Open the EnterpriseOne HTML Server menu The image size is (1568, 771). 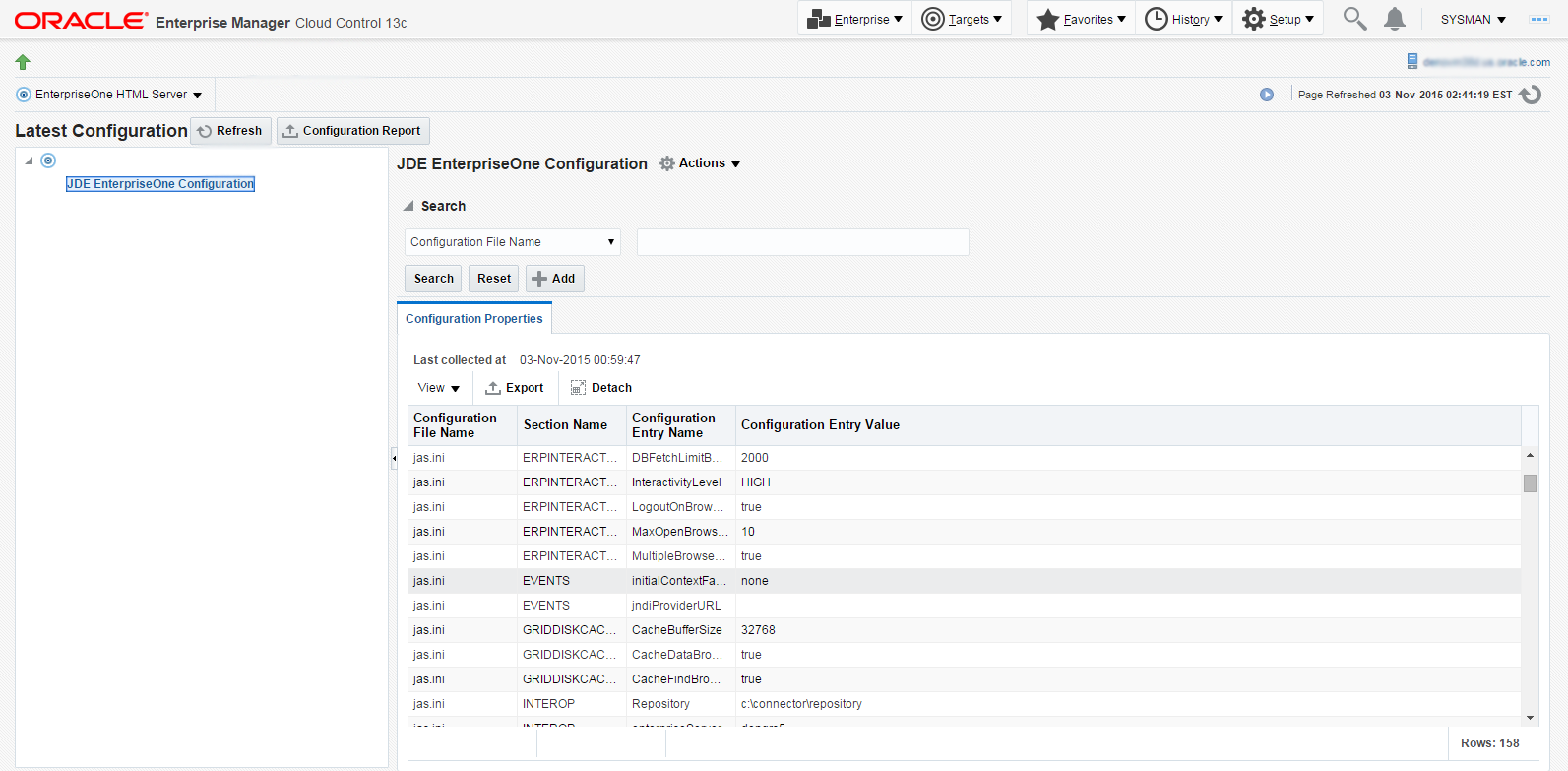coord(110,95)
